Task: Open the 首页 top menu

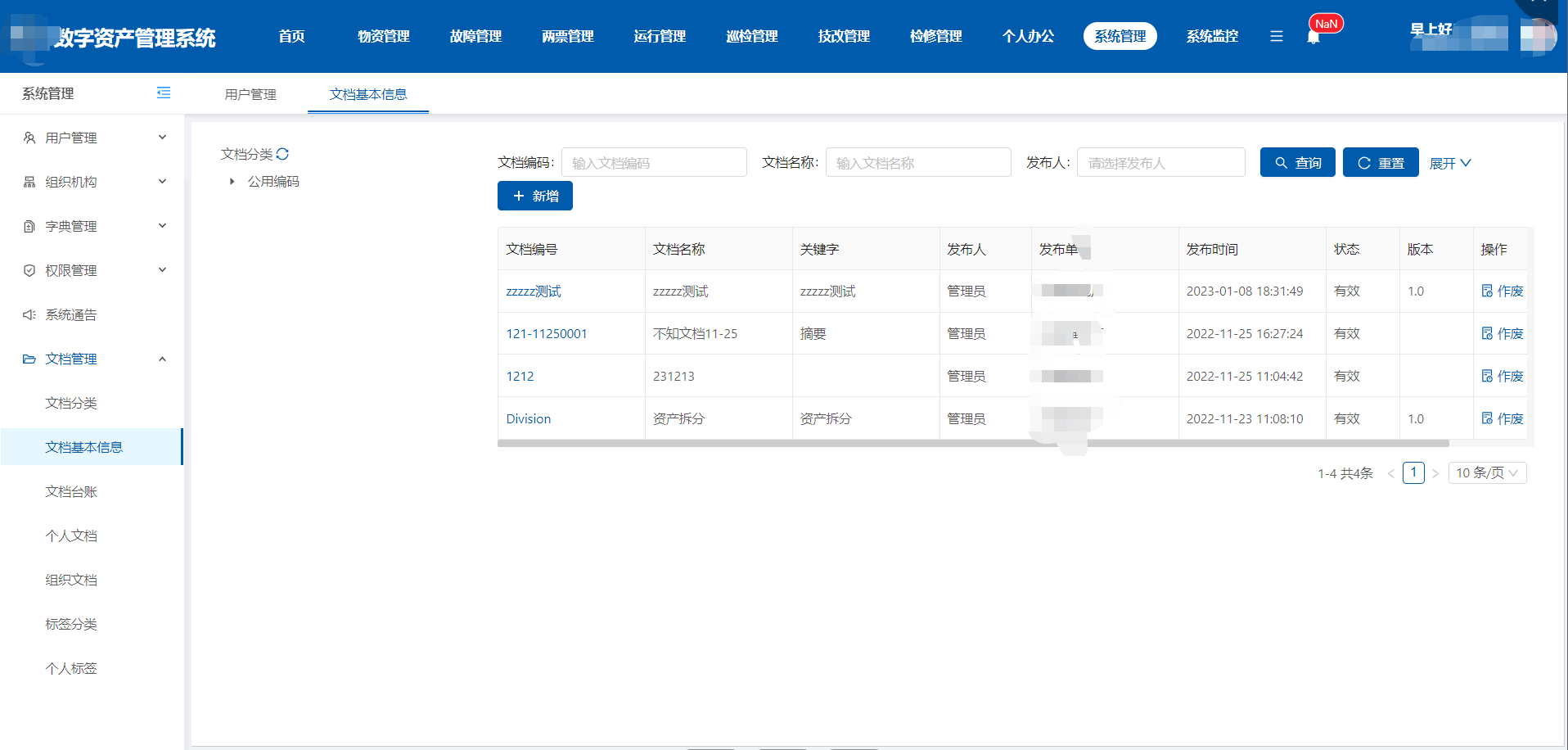Action: coord(291,36)
